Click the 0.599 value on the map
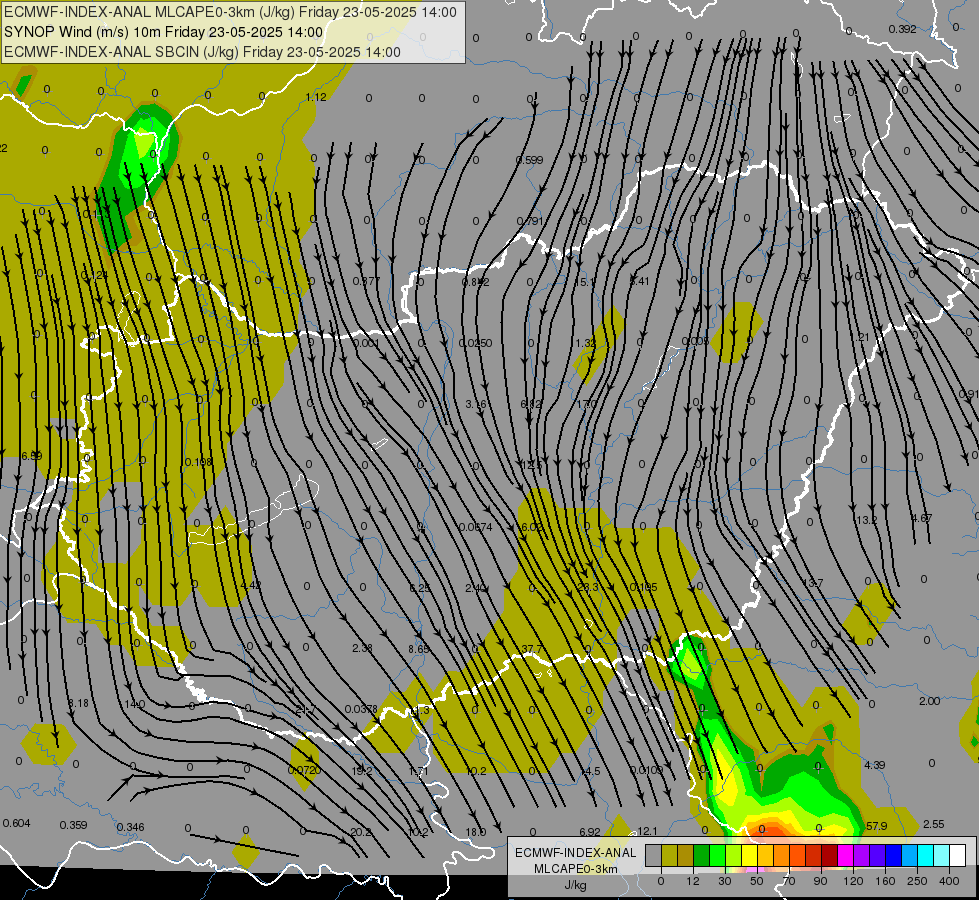 529,160
